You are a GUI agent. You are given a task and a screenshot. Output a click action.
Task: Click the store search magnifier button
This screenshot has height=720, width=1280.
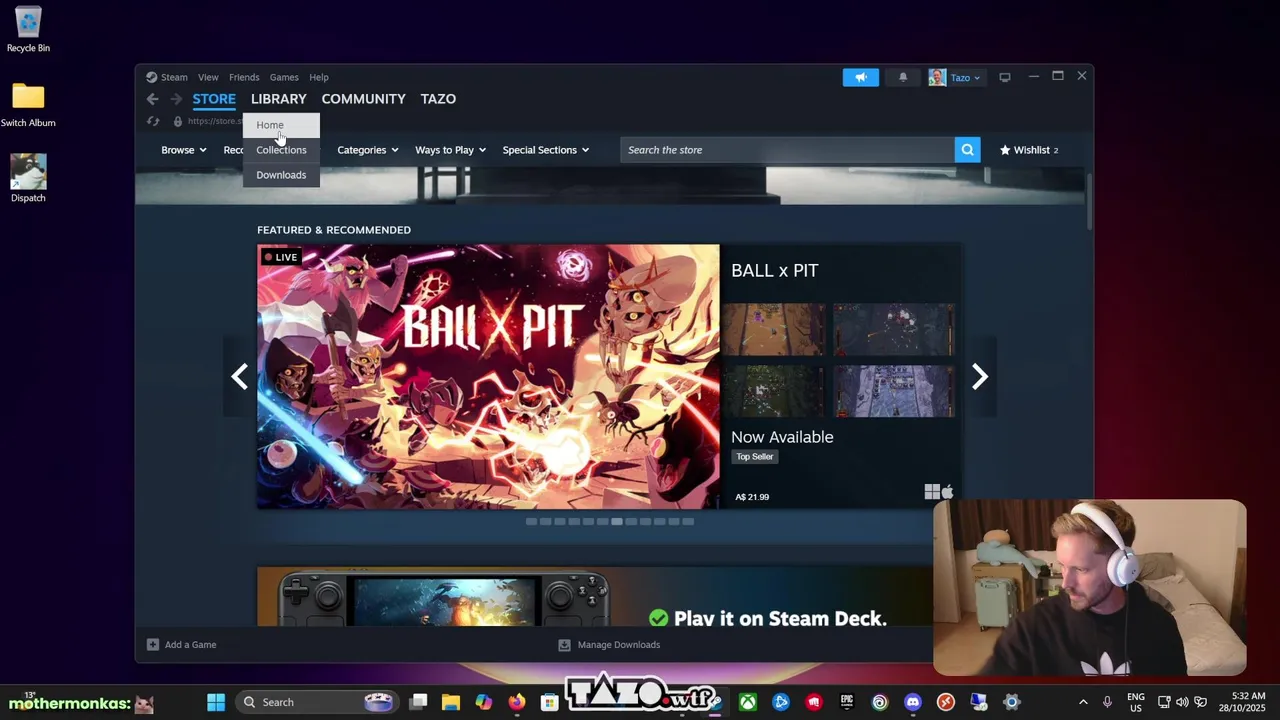[x=967, y=150]
